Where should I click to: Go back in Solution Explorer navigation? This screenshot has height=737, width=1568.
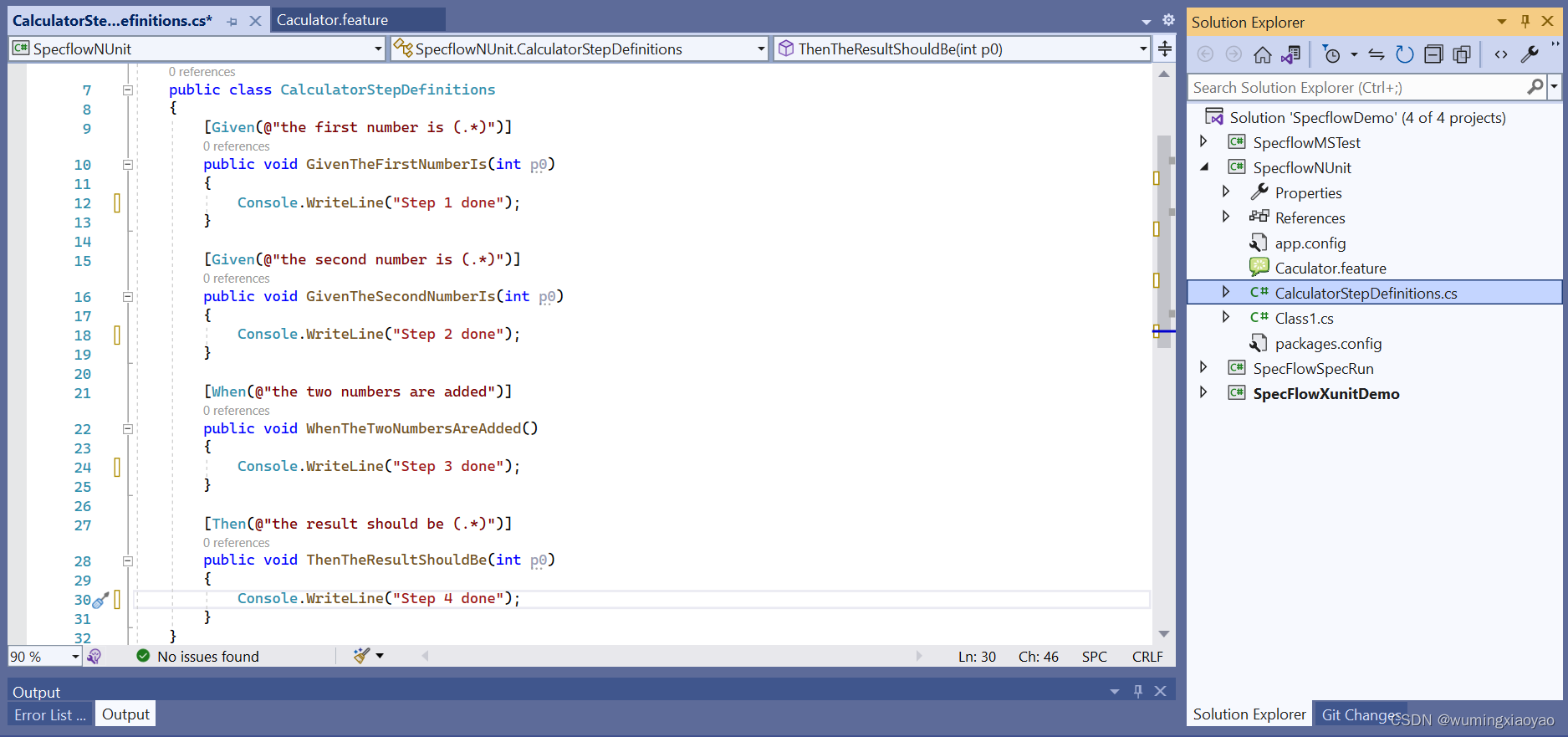[x=1205, y=54]
